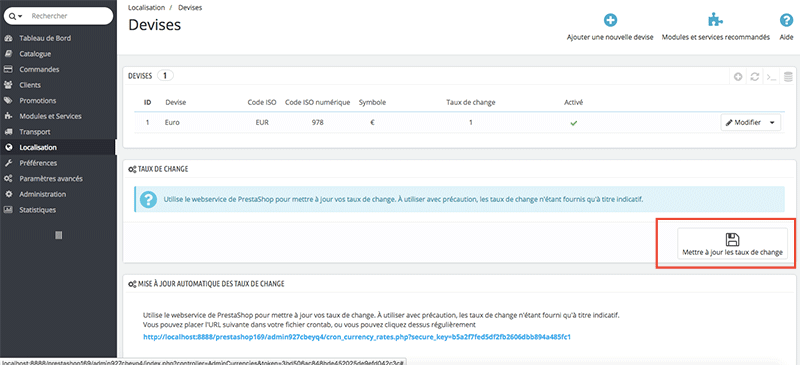
Task: Open the Clients menu
Action: pos(30,85)
